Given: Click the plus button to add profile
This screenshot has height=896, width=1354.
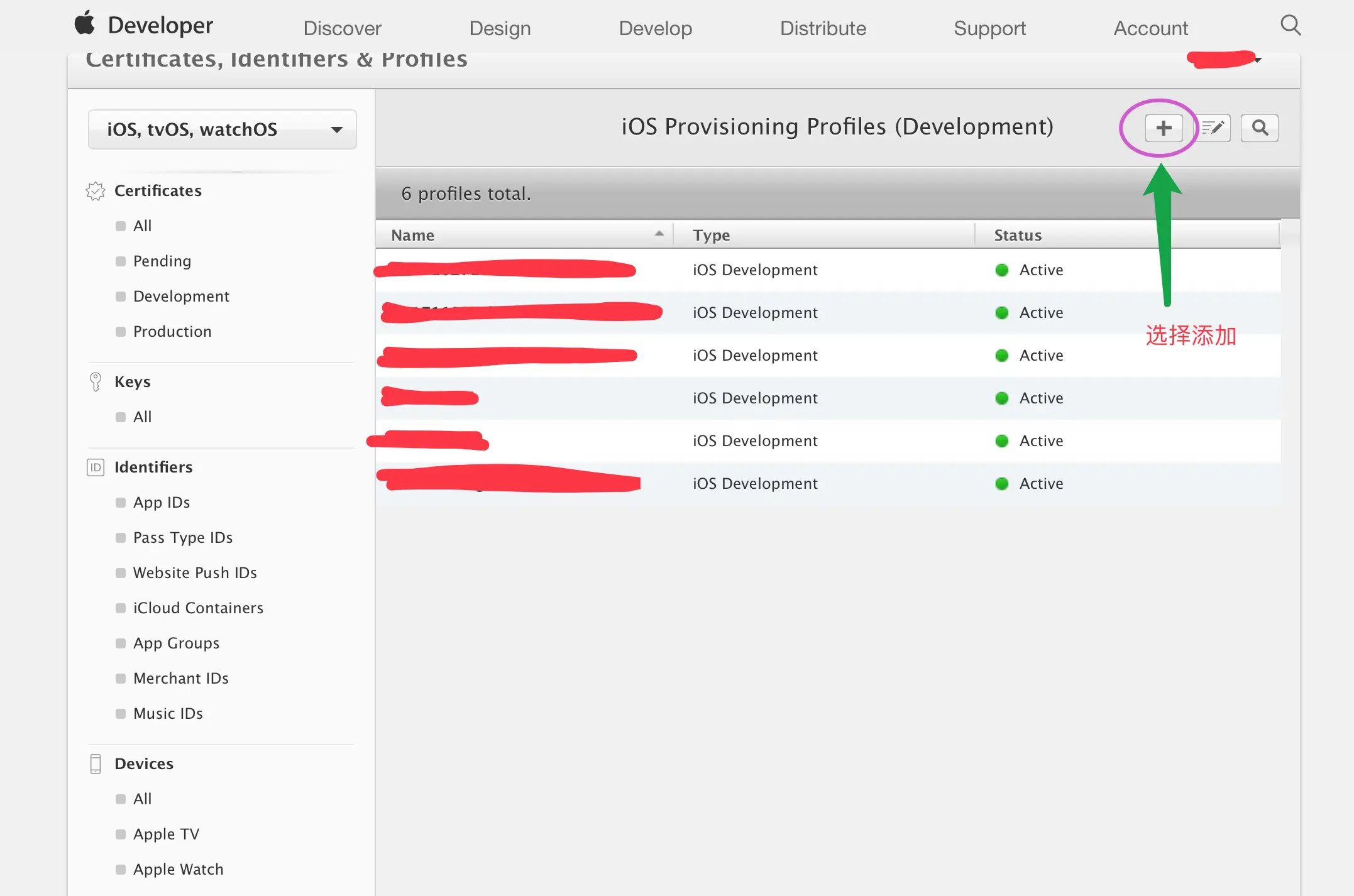Looking at the screenshot, I should pos(1163,128).
